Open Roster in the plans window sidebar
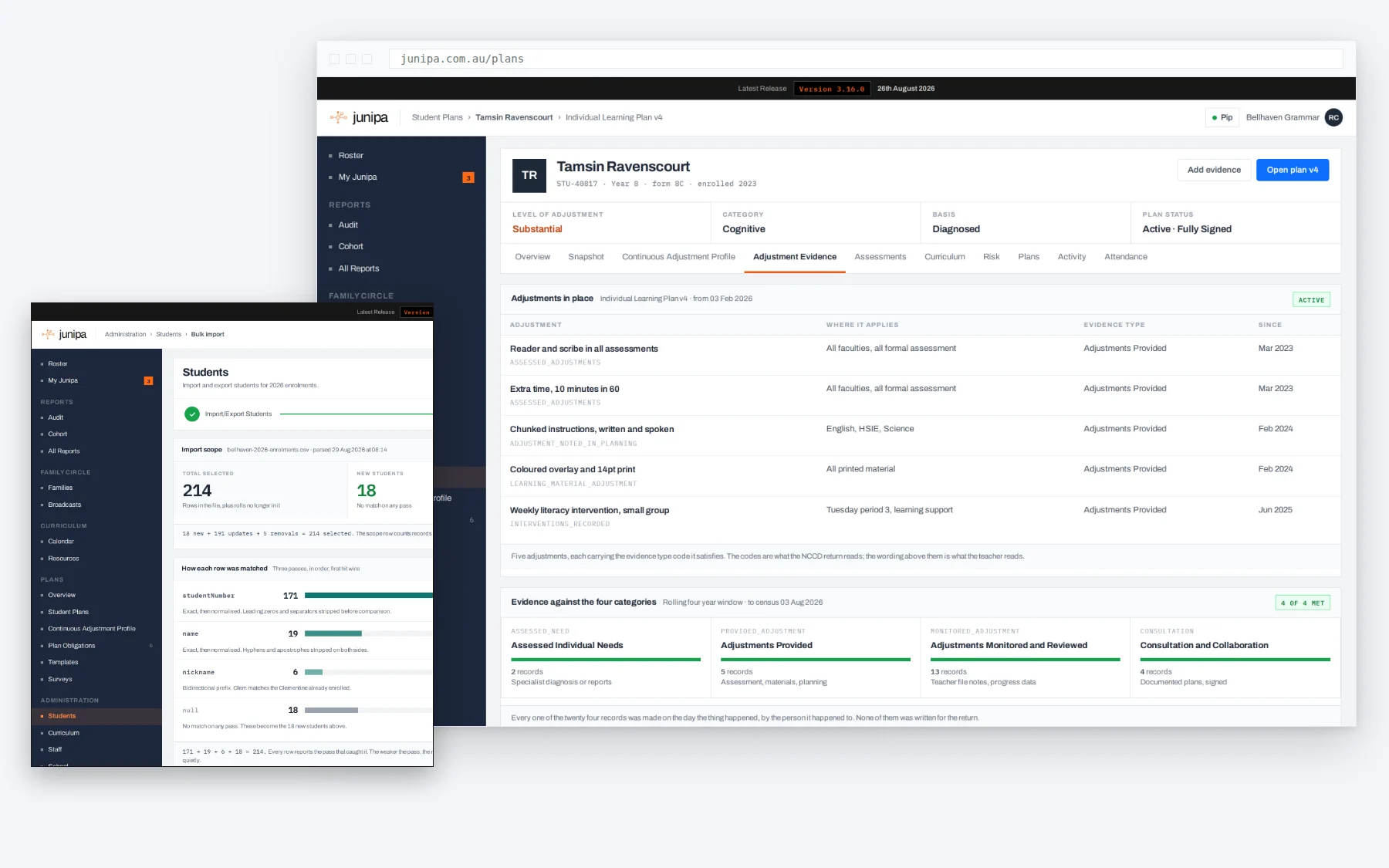1389x868 pixels. (x=350, y=156)
